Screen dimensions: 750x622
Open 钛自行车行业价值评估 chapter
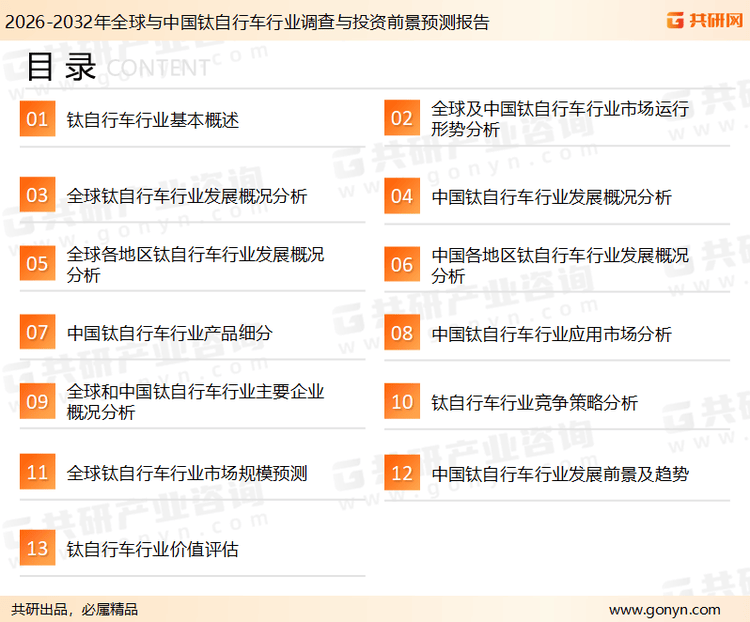point(152,549)
